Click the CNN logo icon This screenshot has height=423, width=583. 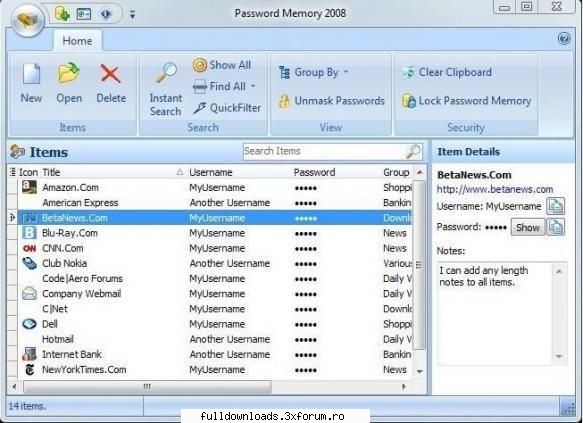click(x=29, y=248)
